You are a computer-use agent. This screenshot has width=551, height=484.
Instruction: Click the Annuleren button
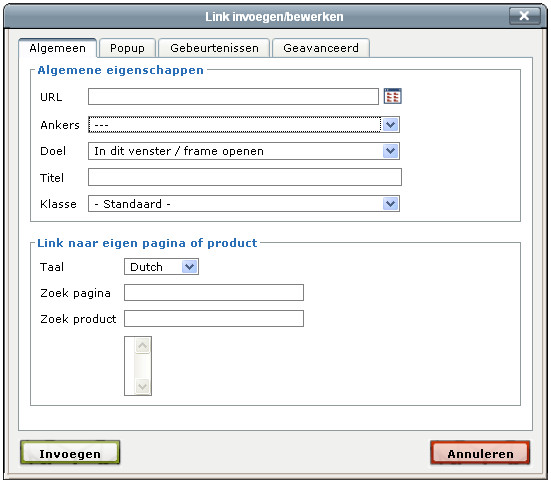(x=480, y=453)
